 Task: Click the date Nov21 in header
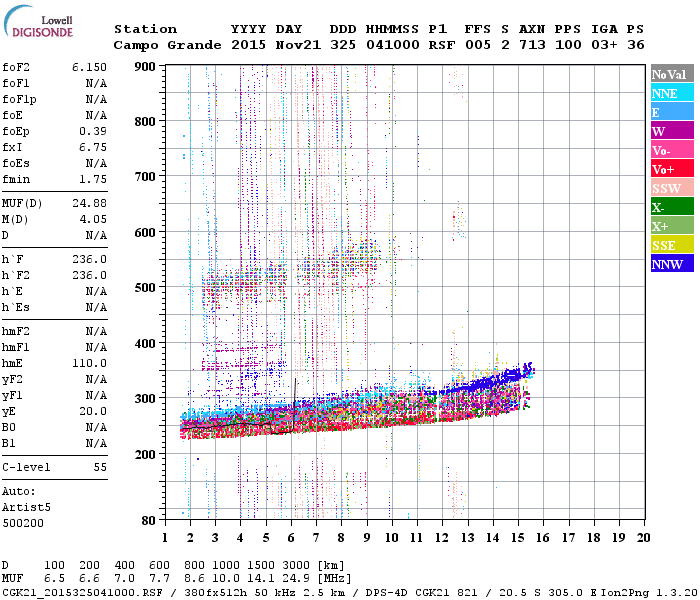click(x=298, y=45)
